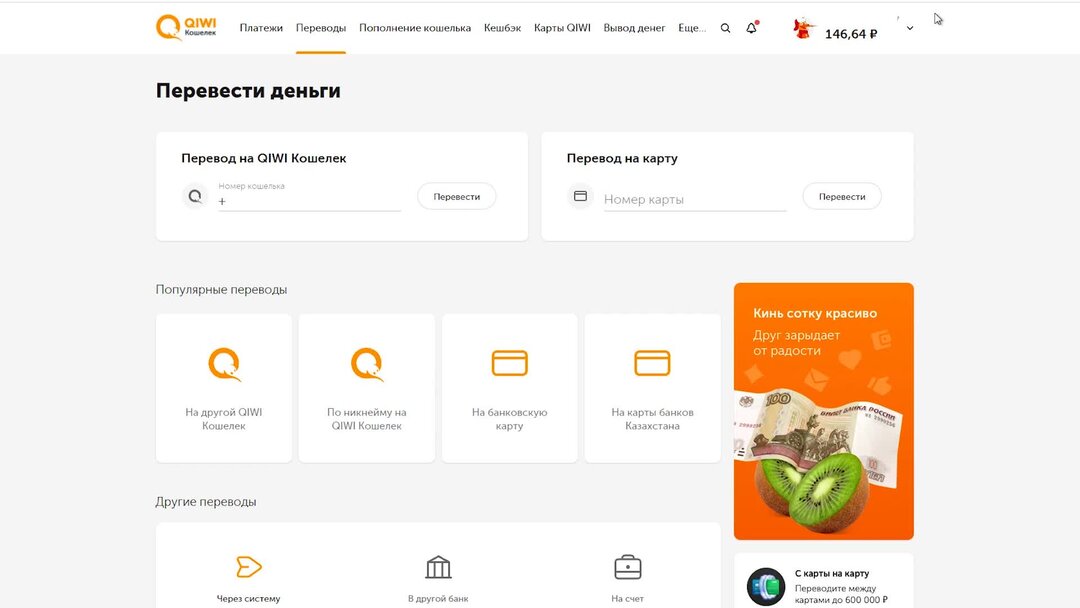Open the Кинь сотку красиво promo banner
Viewport: 1080px width, 608px height.
[824, 411]
